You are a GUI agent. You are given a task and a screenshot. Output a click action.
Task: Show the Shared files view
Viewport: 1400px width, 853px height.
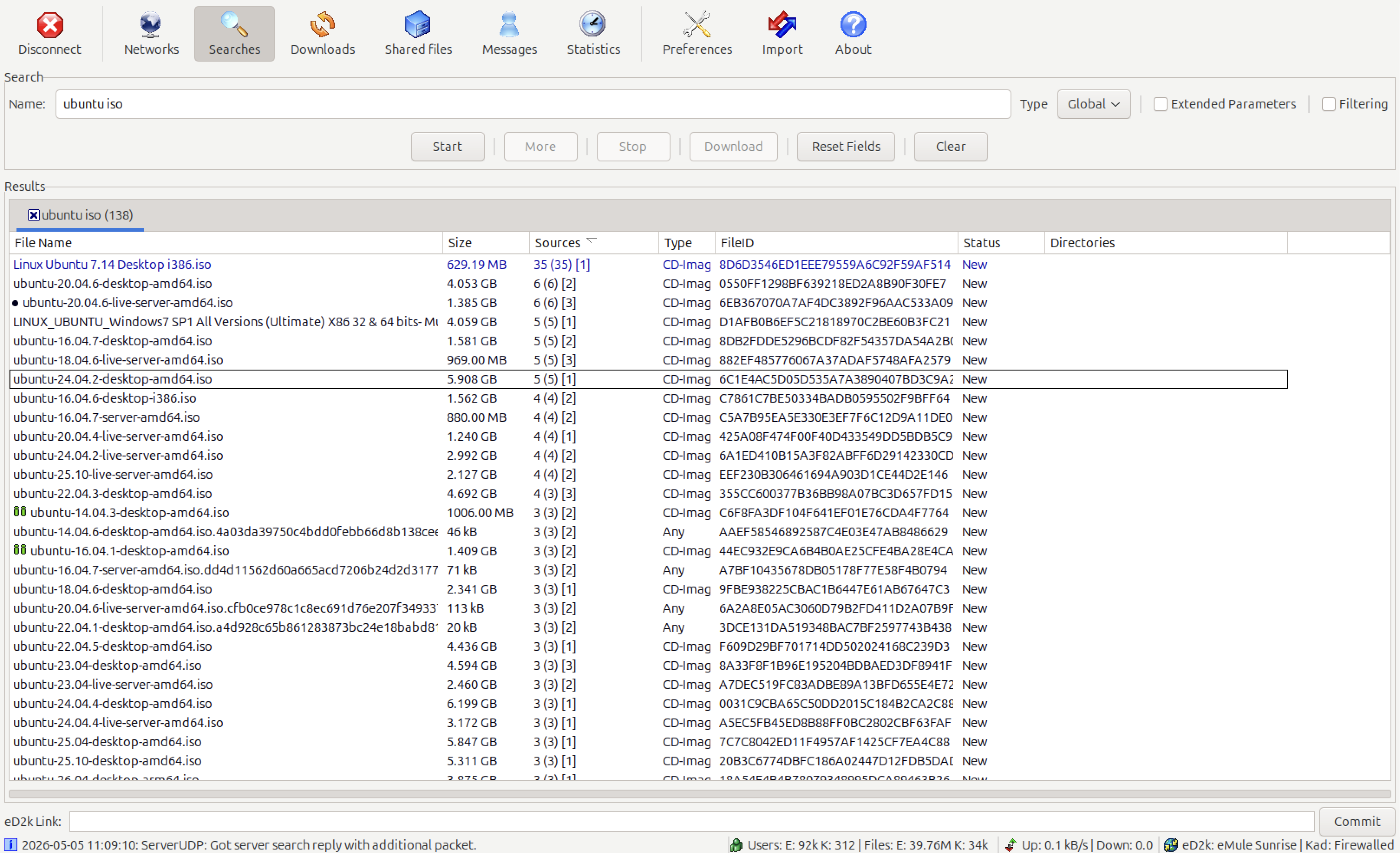[418, 33]
